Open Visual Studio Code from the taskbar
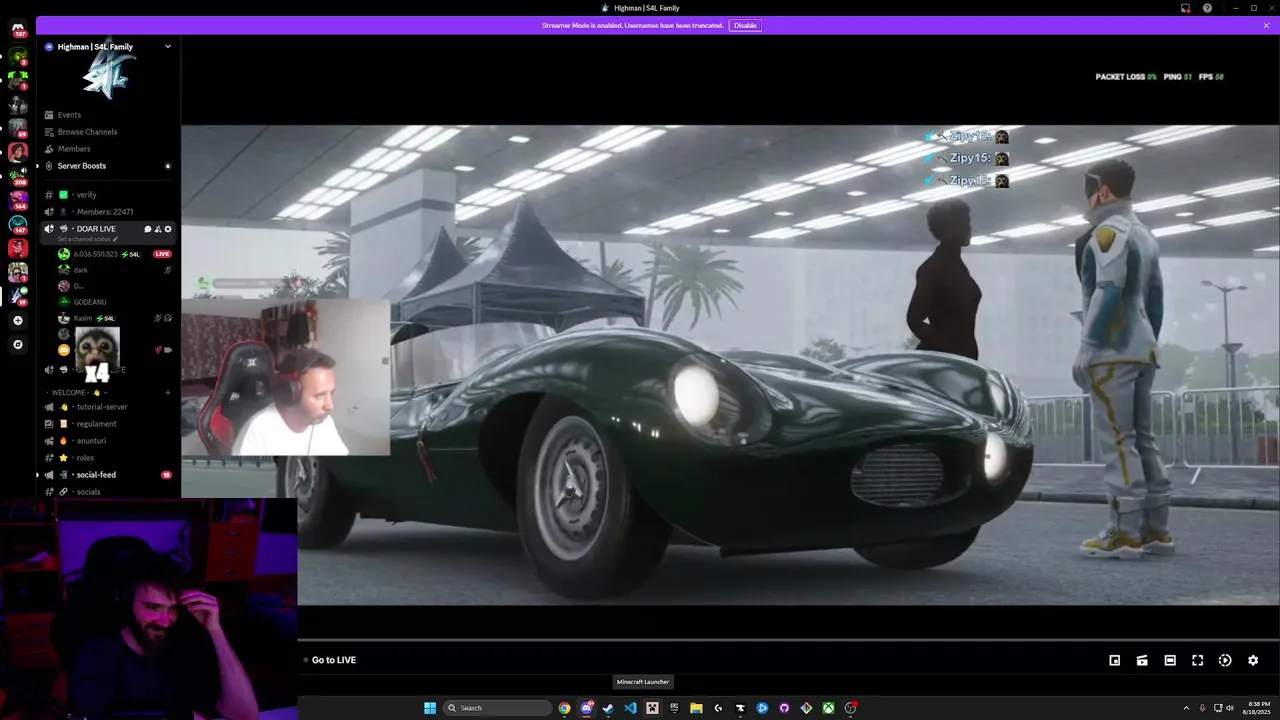Image resolution: width=1280 pixels, height=720 pixels. point(630,708)
